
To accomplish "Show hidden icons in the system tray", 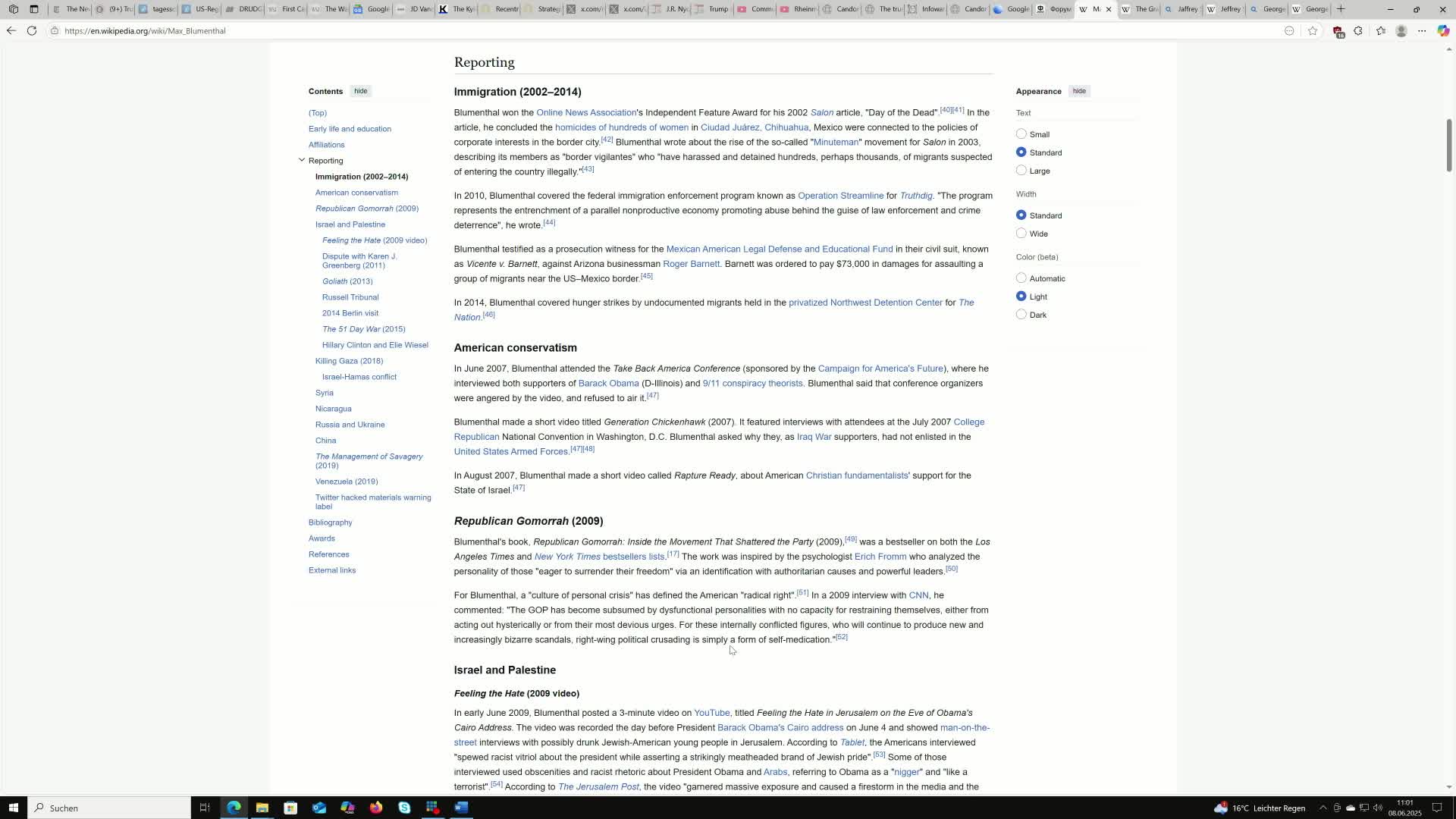I will [1324, 808].
